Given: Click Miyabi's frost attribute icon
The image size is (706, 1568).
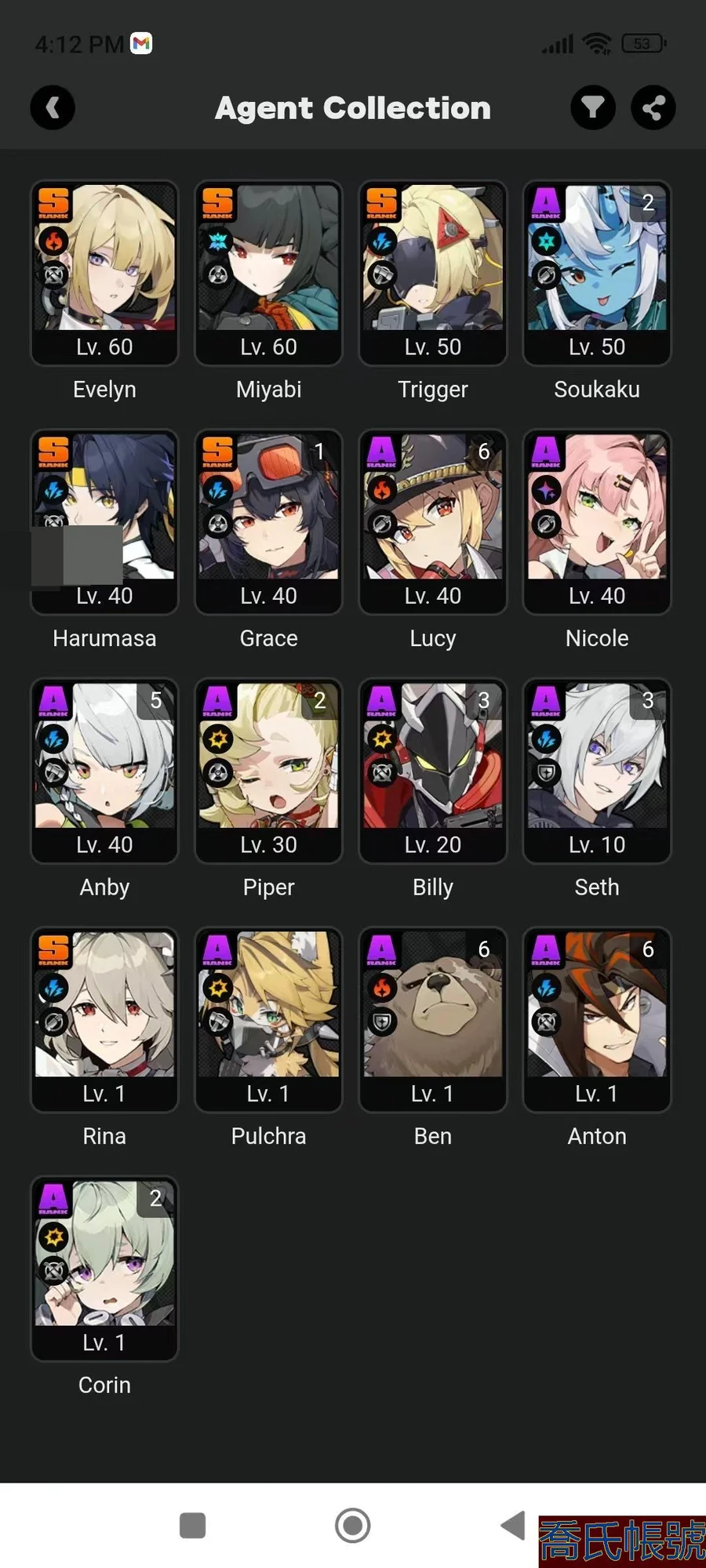Looking at the screenshot, I should [218, 241].
